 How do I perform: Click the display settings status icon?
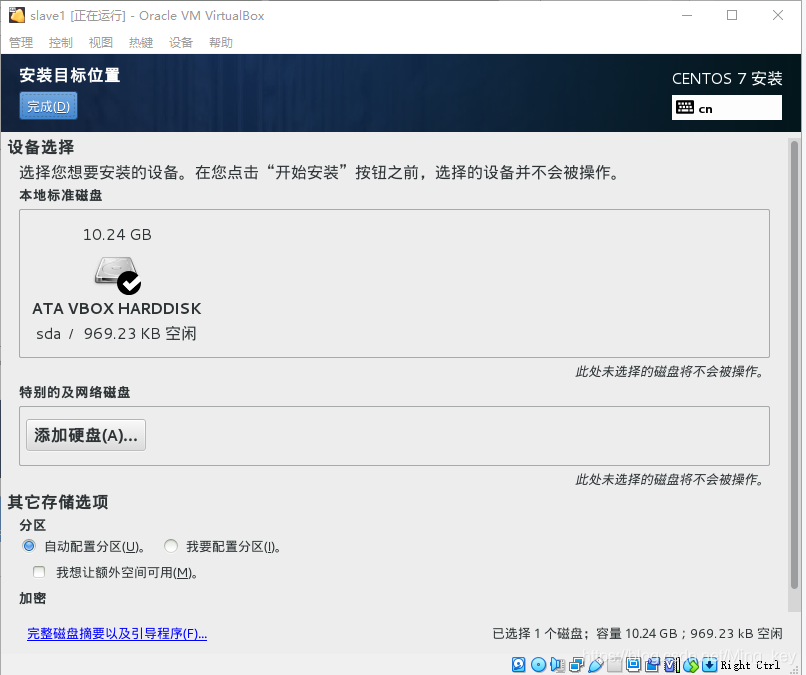[633, 665]
